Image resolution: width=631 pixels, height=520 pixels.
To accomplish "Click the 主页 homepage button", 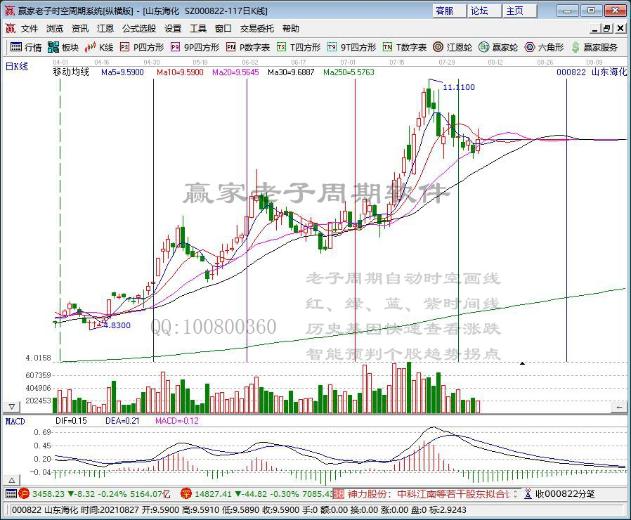I will tap(520, 11).
